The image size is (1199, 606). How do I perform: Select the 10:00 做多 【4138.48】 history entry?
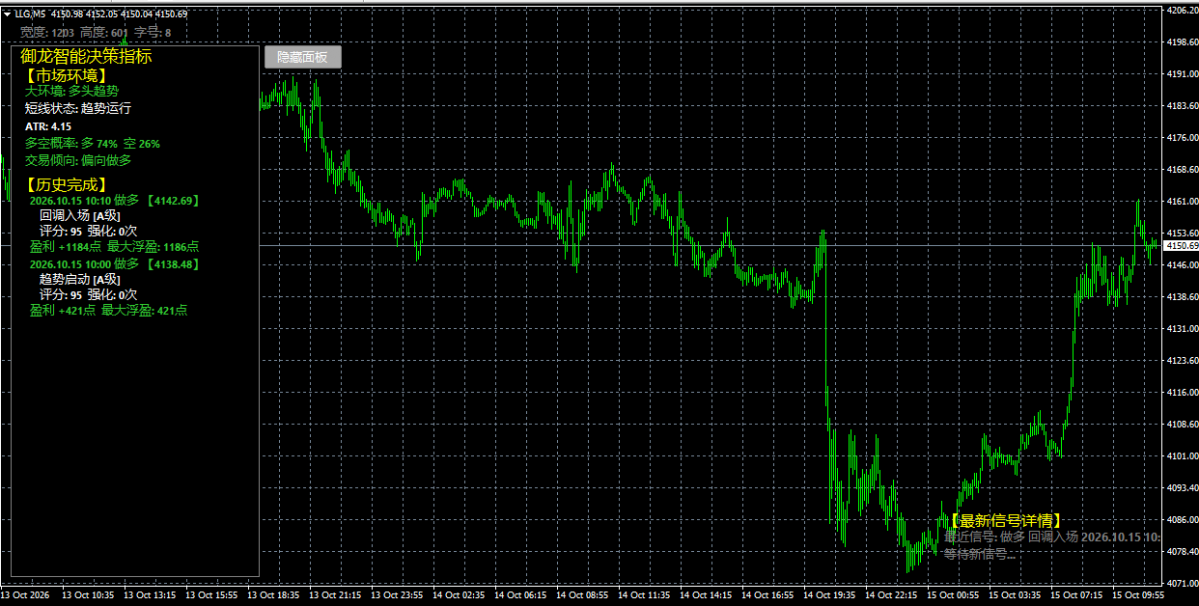click(x=115, y=264)
